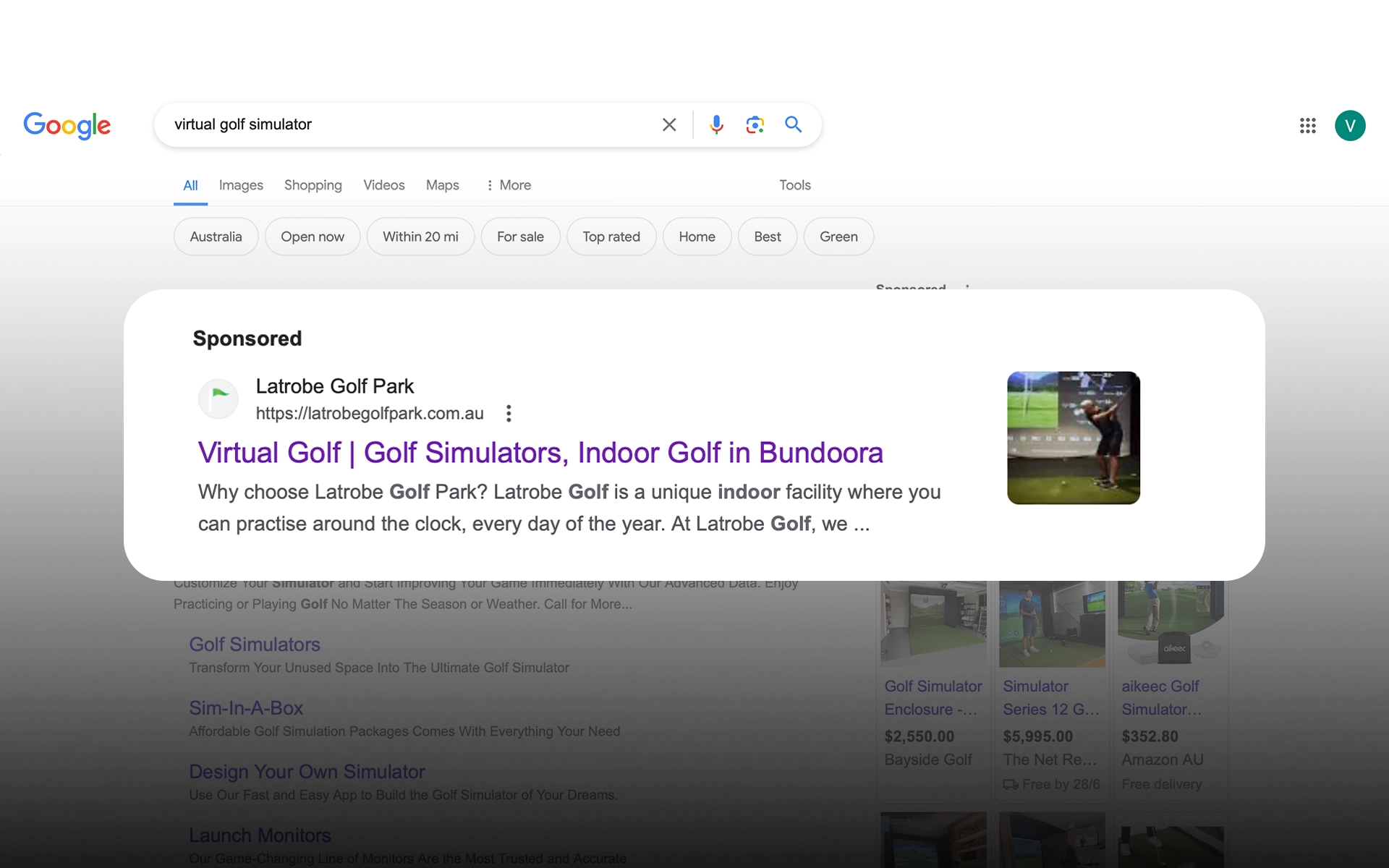Image resolution: width=1389 pixels, height=868 pixels.
Task: Click the aikeec product image
Action: pos(1171,624)
